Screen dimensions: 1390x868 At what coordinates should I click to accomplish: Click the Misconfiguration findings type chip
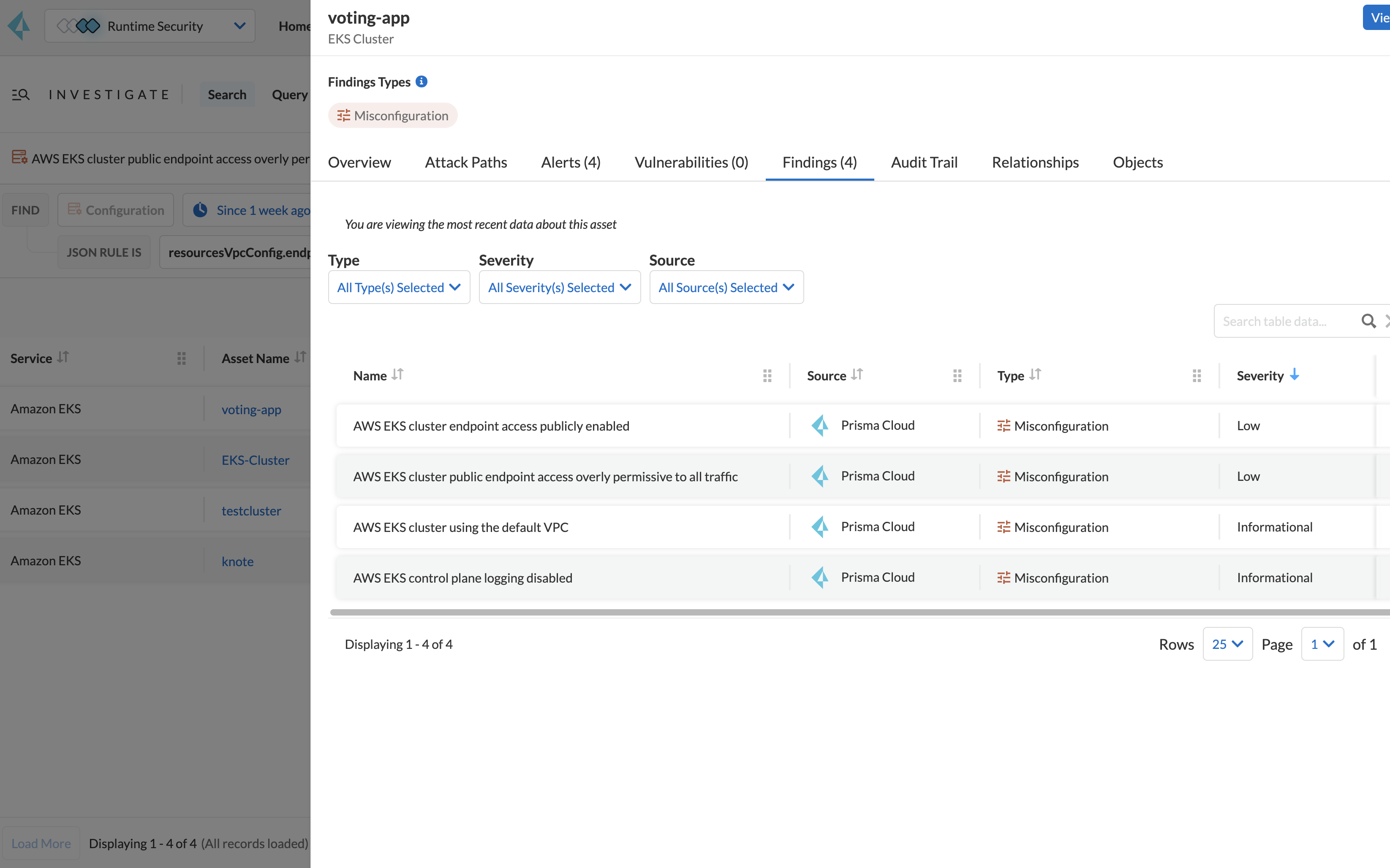pos(393,116)
